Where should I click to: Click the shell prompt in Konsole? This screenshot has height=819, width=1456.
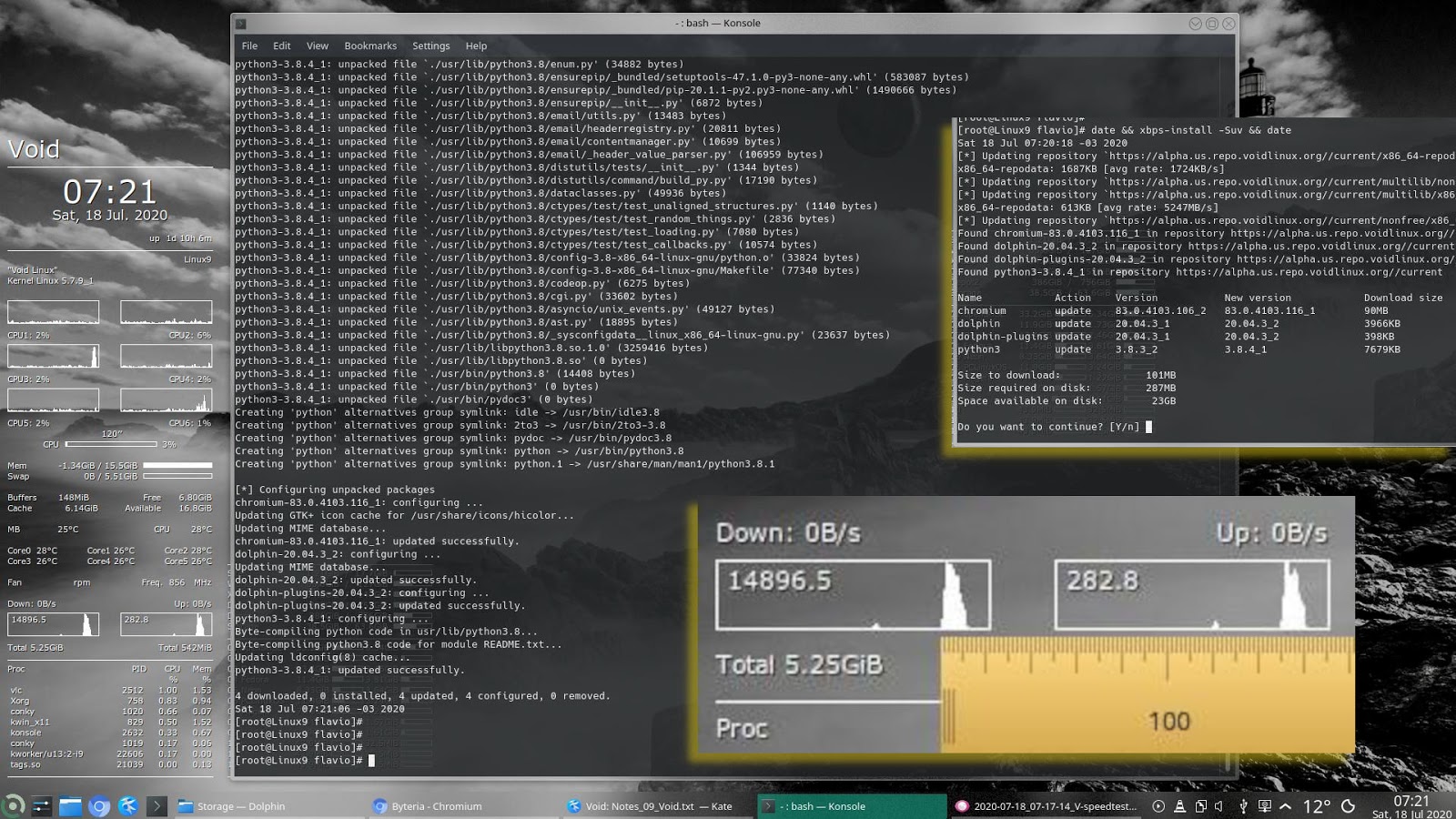tap(373, 759)
